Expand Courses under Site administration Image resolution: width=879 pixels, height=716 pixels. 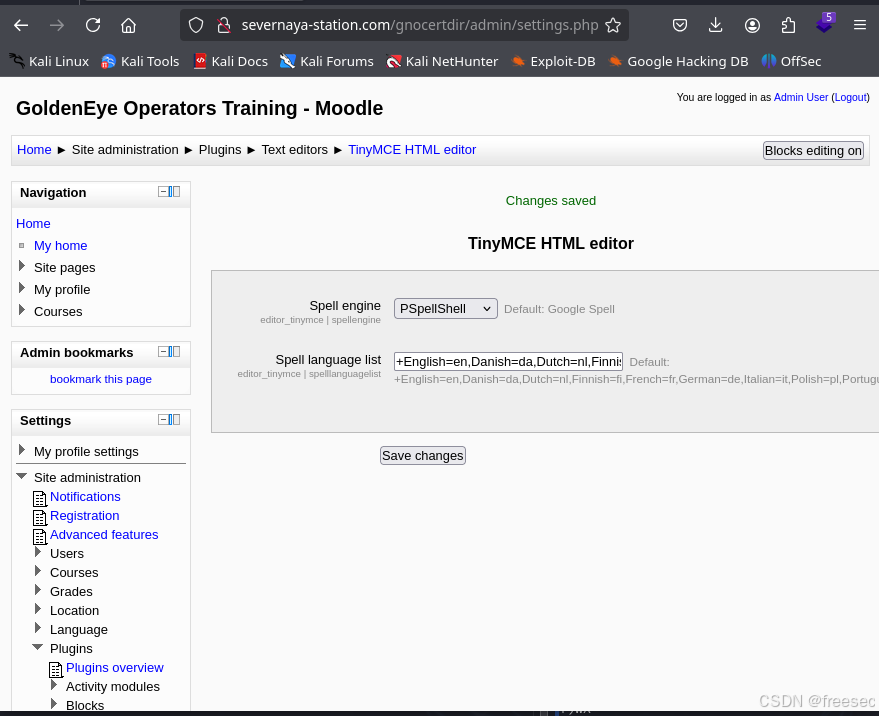point(38,571)
